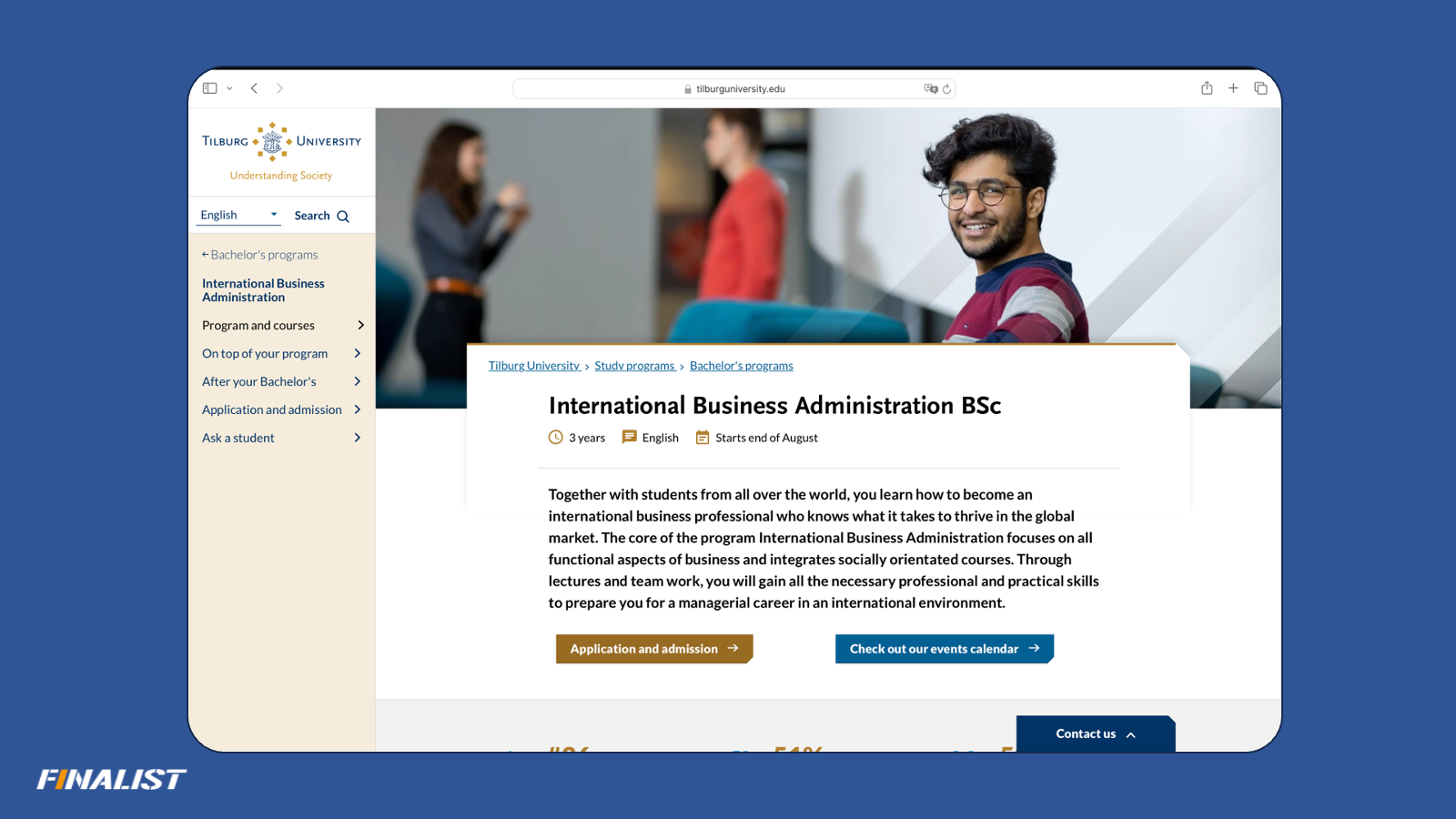Click the Safari sidebar toggle icon
The image size is (1456, 819).
point(210,88)
